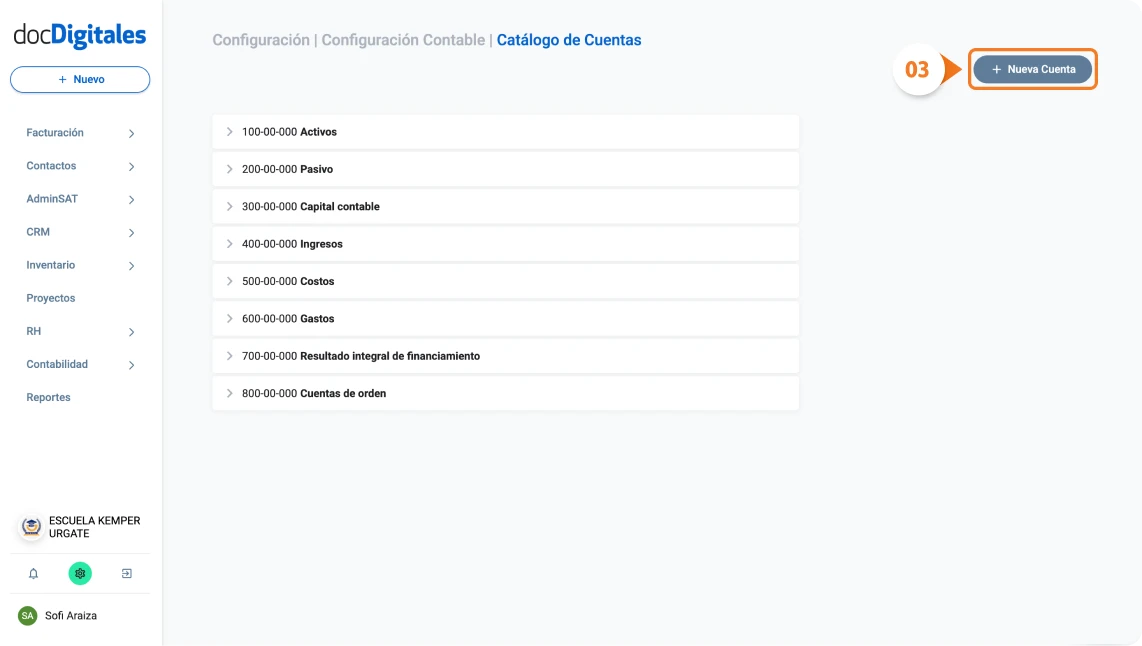Select Reportes in the sidebar
This screenshot has height=646, width=1142.
[48, 397]
